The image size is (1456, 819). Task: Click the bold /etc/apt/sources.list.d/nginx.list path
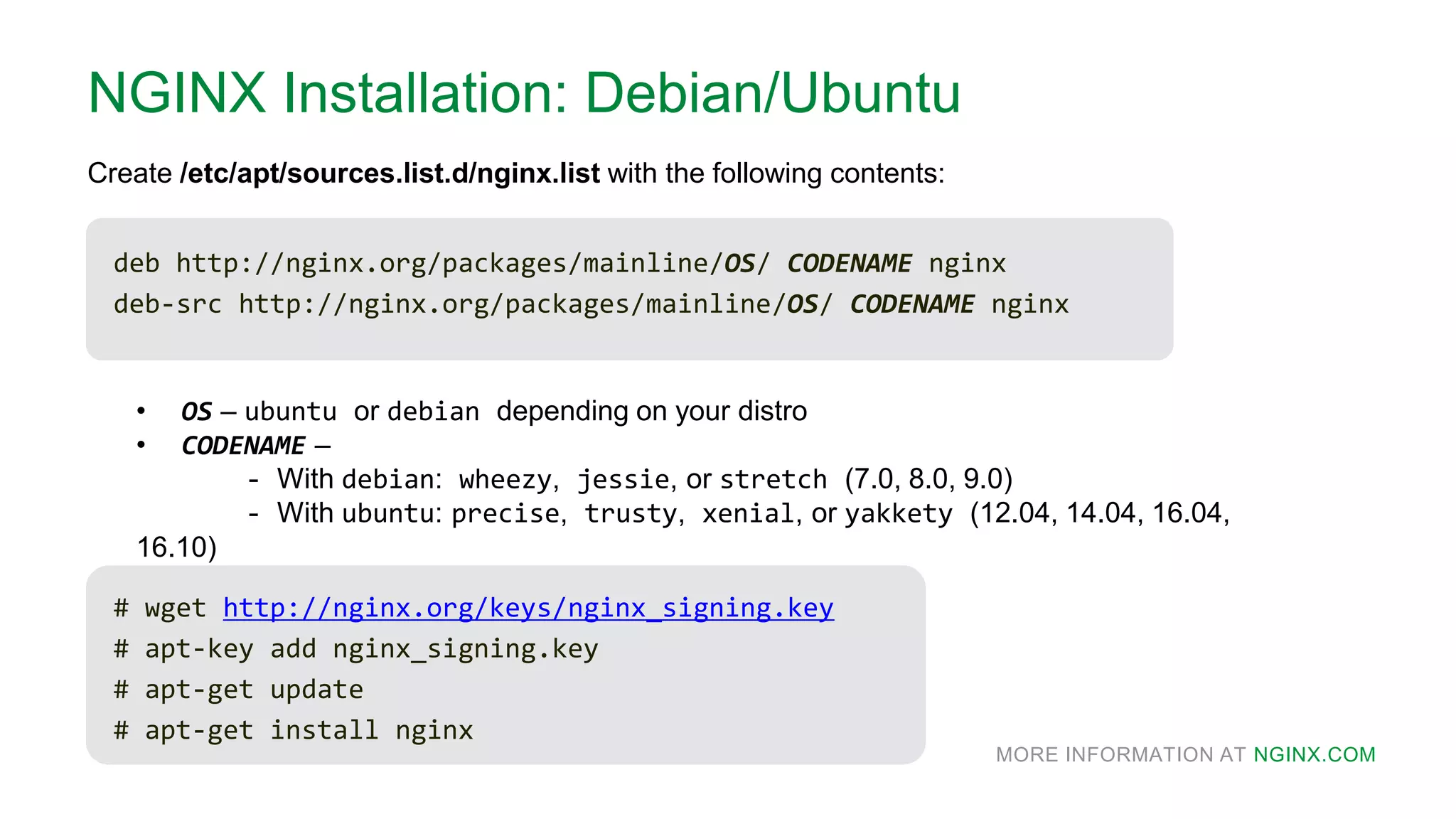point(390,173)
